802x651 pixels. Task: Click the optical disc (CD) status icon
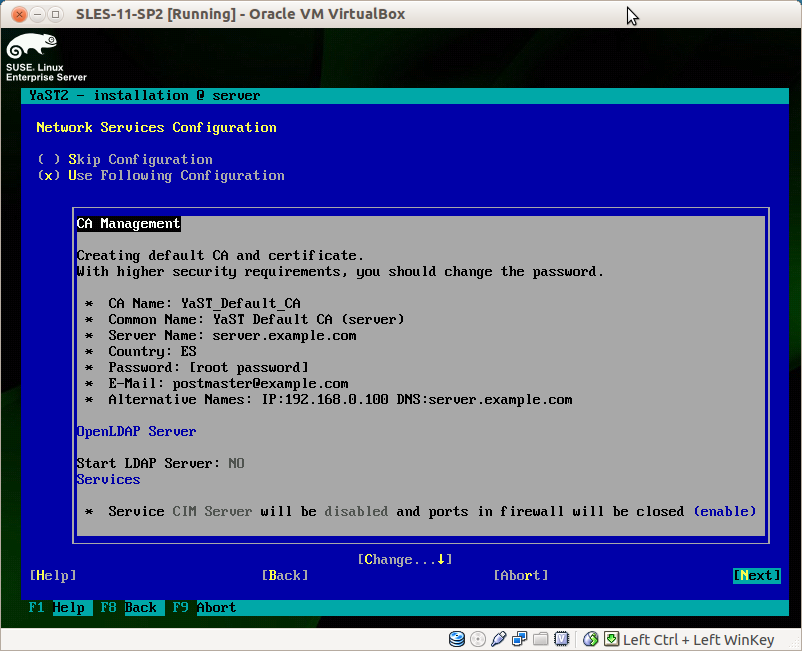[x=477, y=639]
